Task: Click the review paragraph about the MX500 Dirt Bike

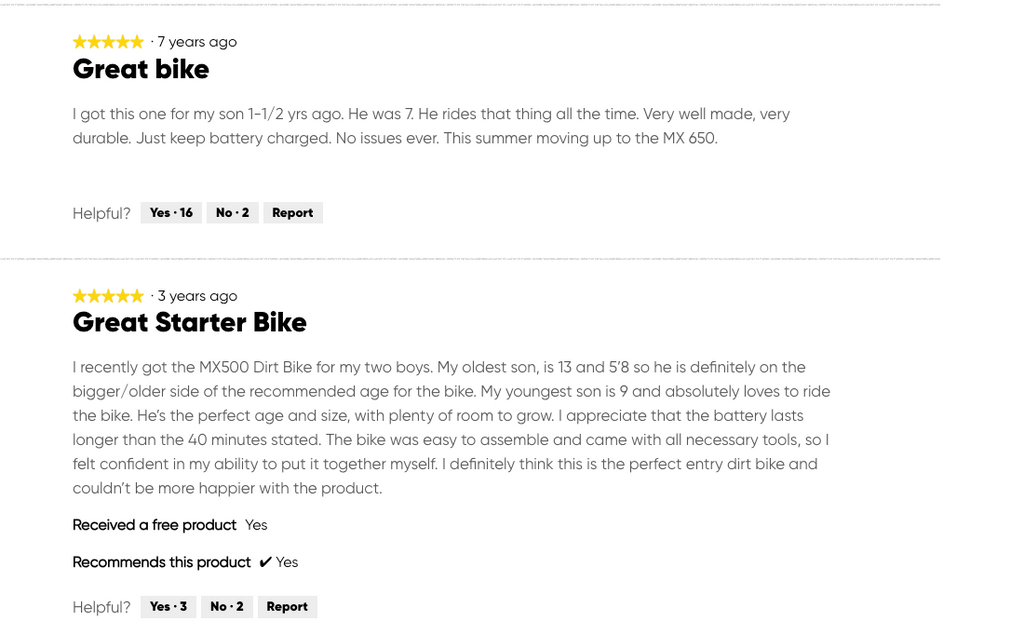Action: coord(451,428)
